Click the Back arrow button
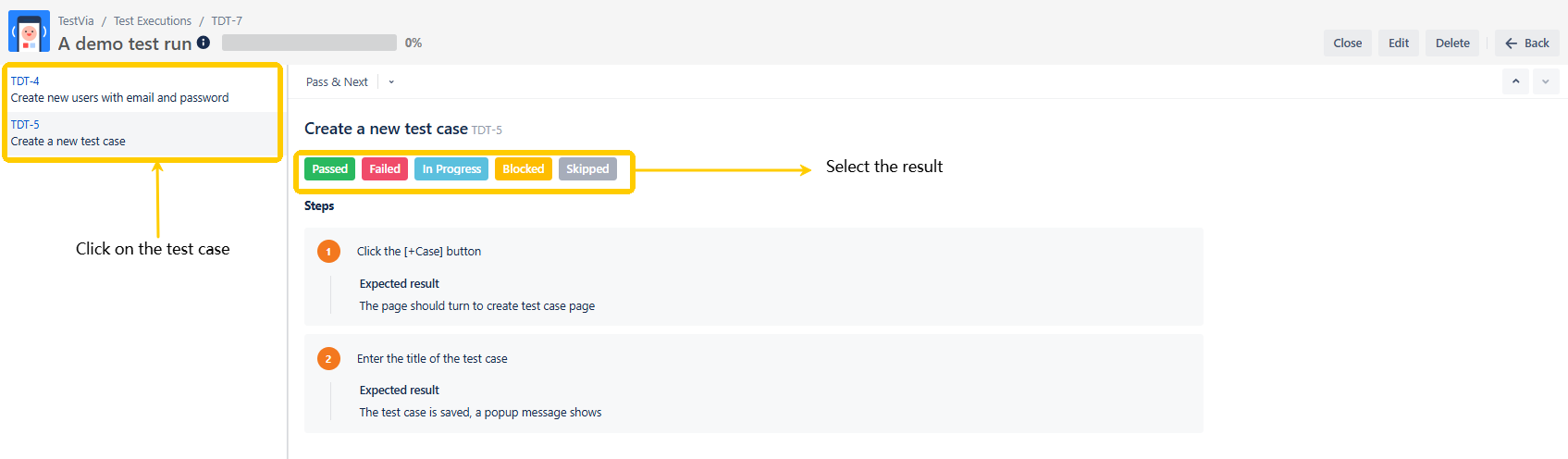Screen dimensions: 1568x459 click(x=1527, y=43)
